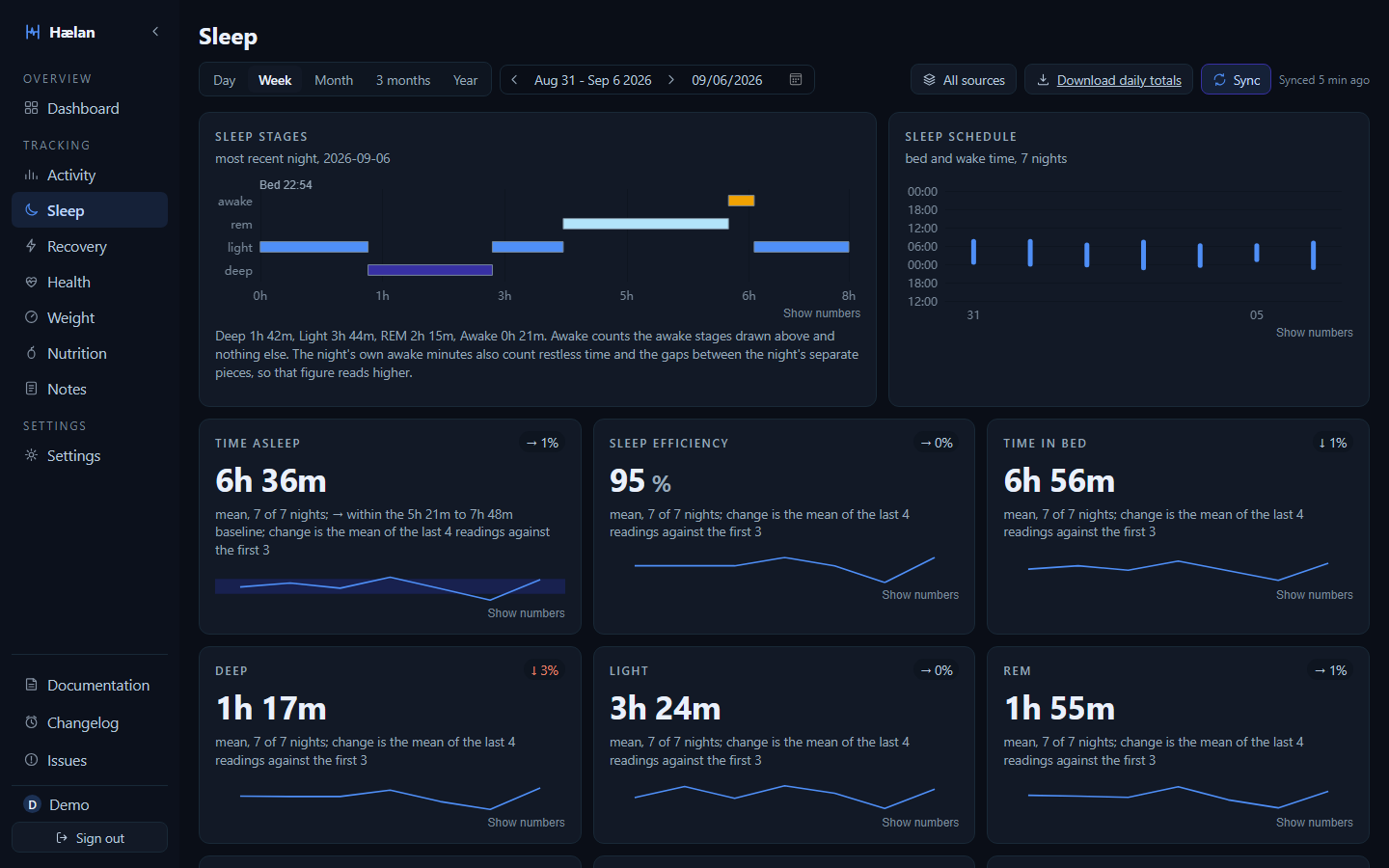Viewport: 1389px width, 868px height.
Task: Click the '6h 36m' time asleep value
Action: coord(271,480)
